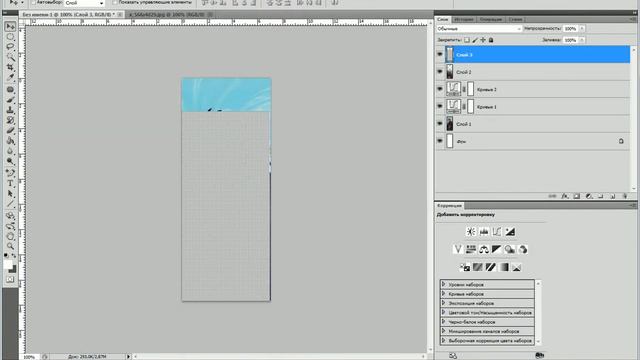
Task: Toggle lock image pixels brush icon
Action: click(475, 40)
